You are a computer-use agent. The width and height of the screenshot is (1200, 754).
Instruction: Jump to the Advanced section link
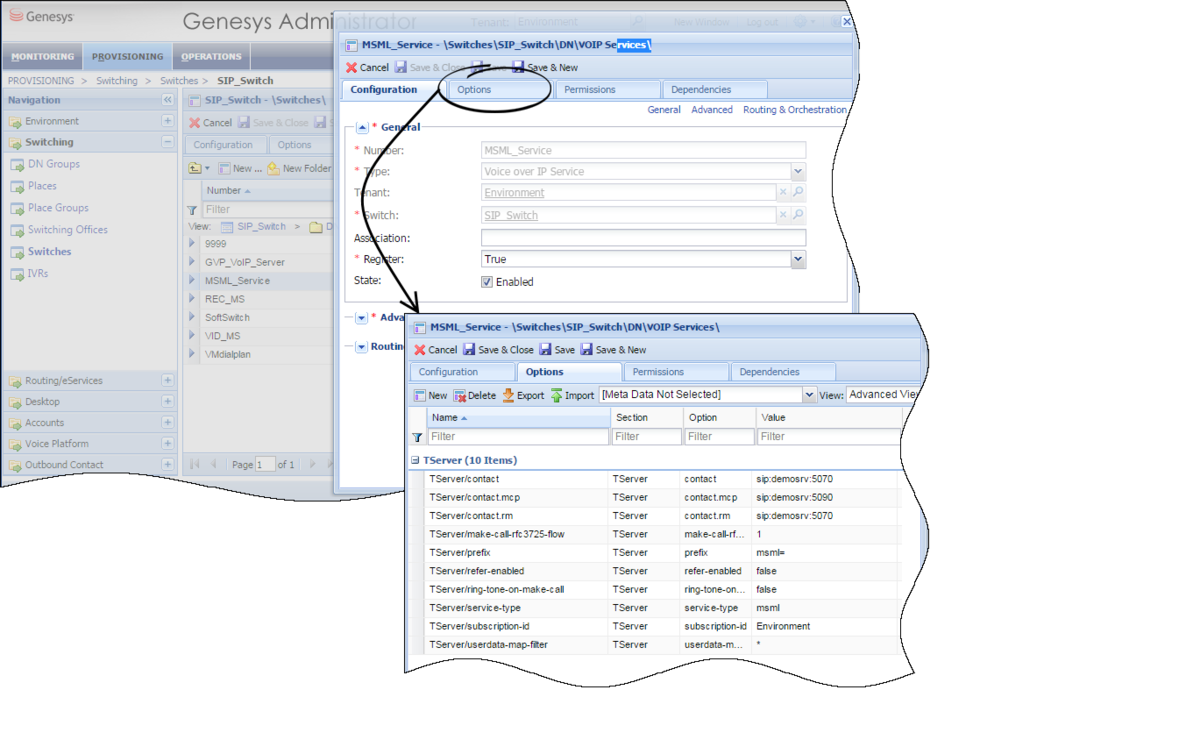click(712, 110)
